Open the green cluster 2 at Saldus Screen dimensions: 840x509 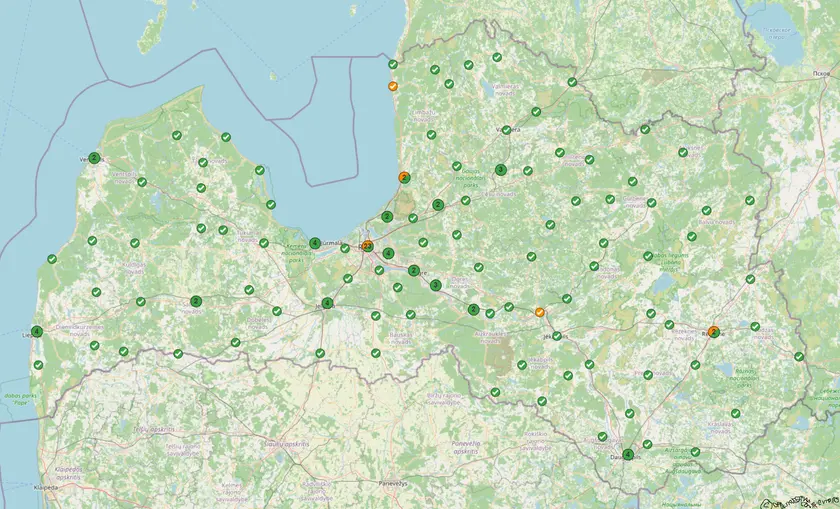196,301
